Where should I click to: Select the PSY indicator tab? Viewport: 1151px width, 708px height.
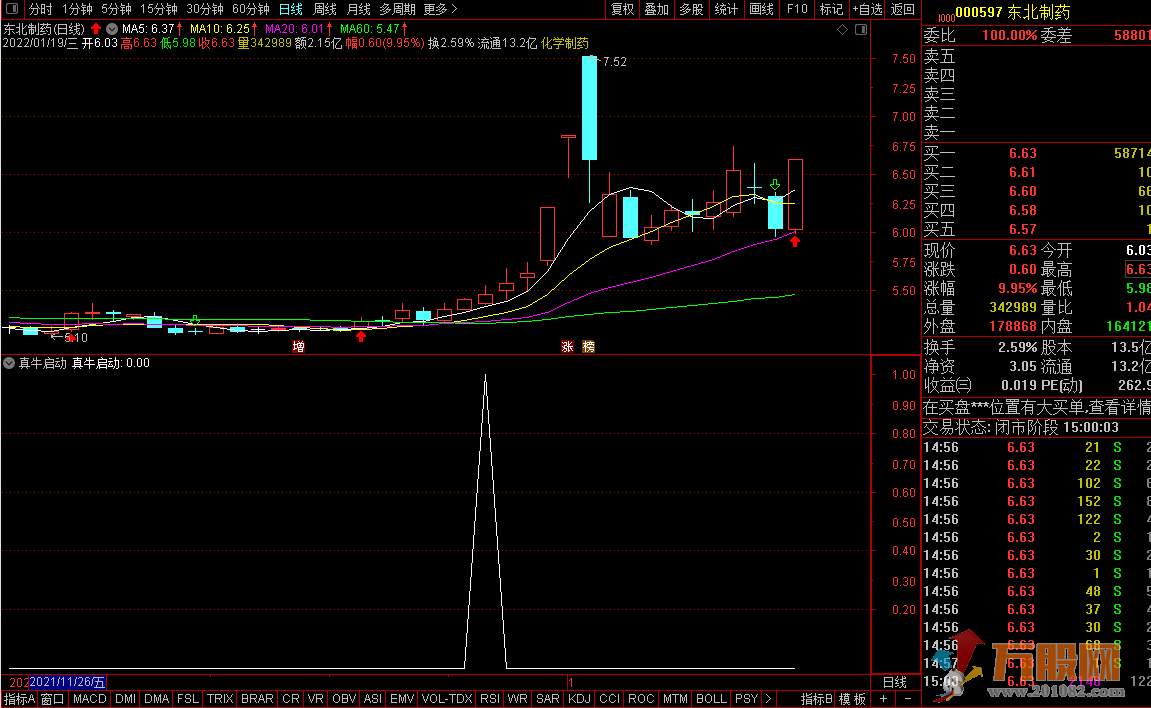[x=747, y=699]
